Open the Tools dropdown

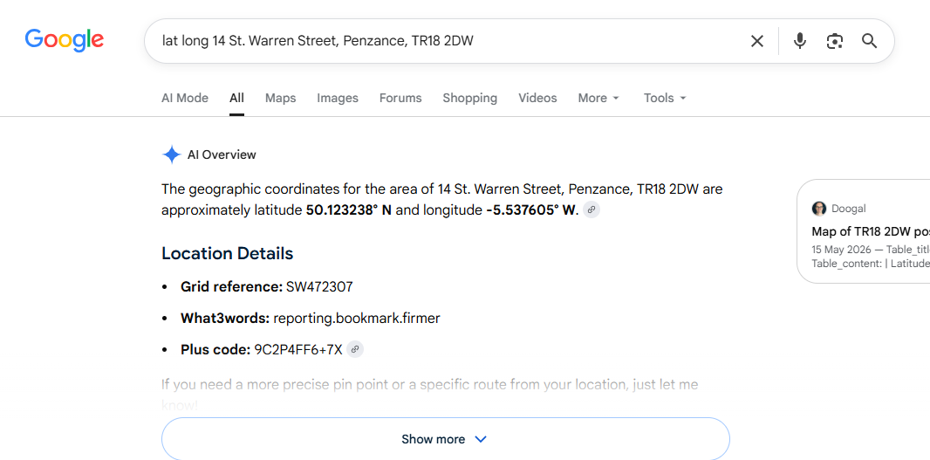(665, 98)
